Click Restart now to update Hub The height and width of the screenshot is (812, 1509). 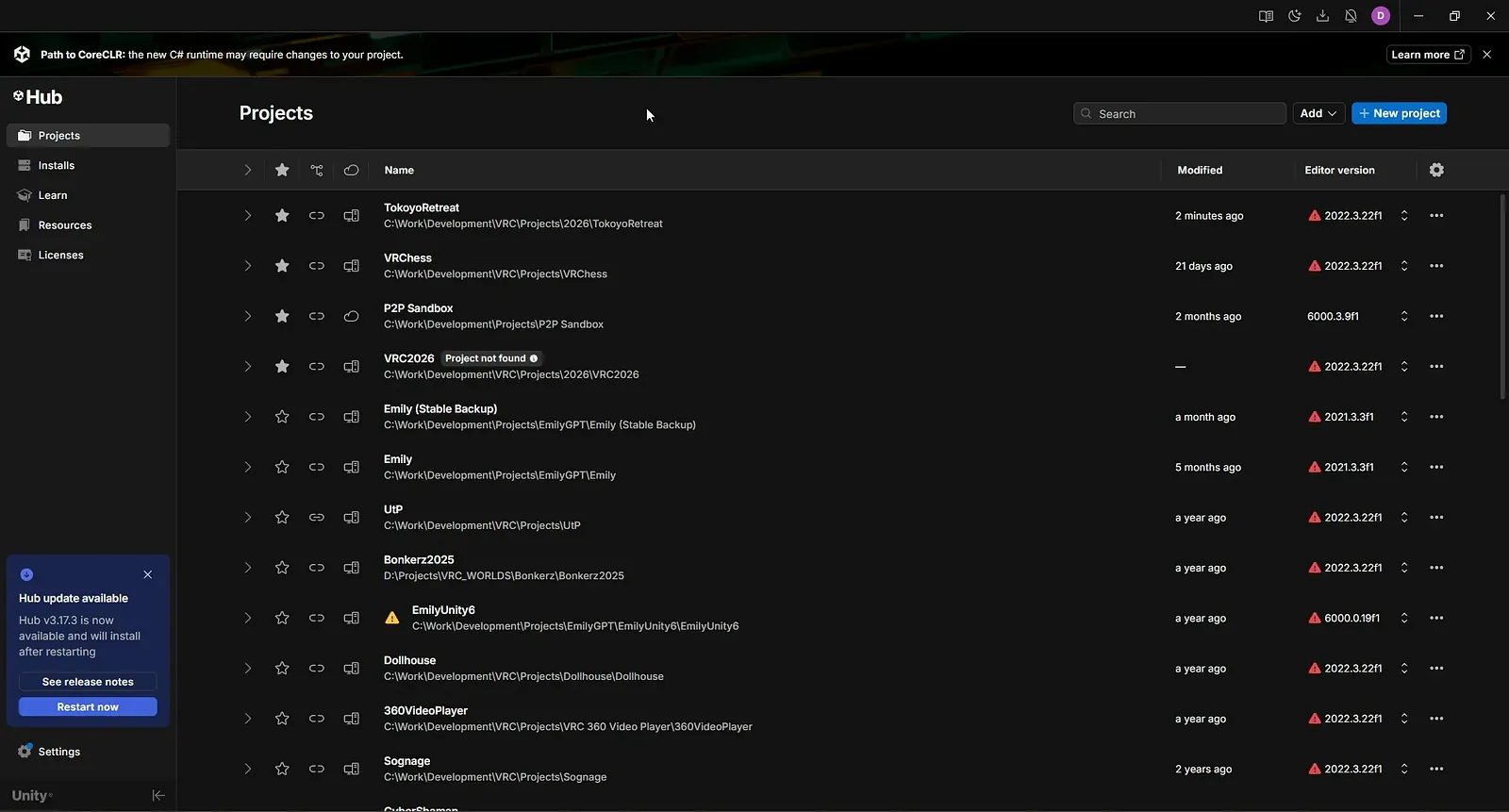pos(88,707)
